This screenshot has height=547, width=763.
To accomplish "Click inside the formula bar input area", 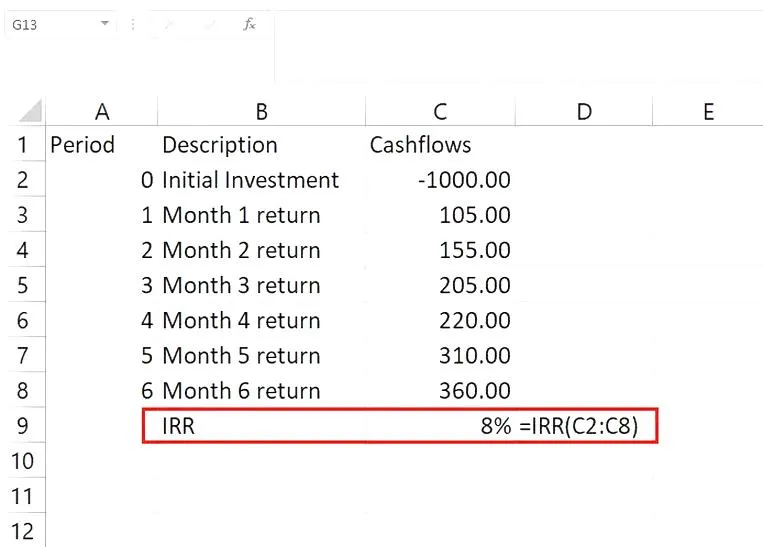I will coord(500,24).
